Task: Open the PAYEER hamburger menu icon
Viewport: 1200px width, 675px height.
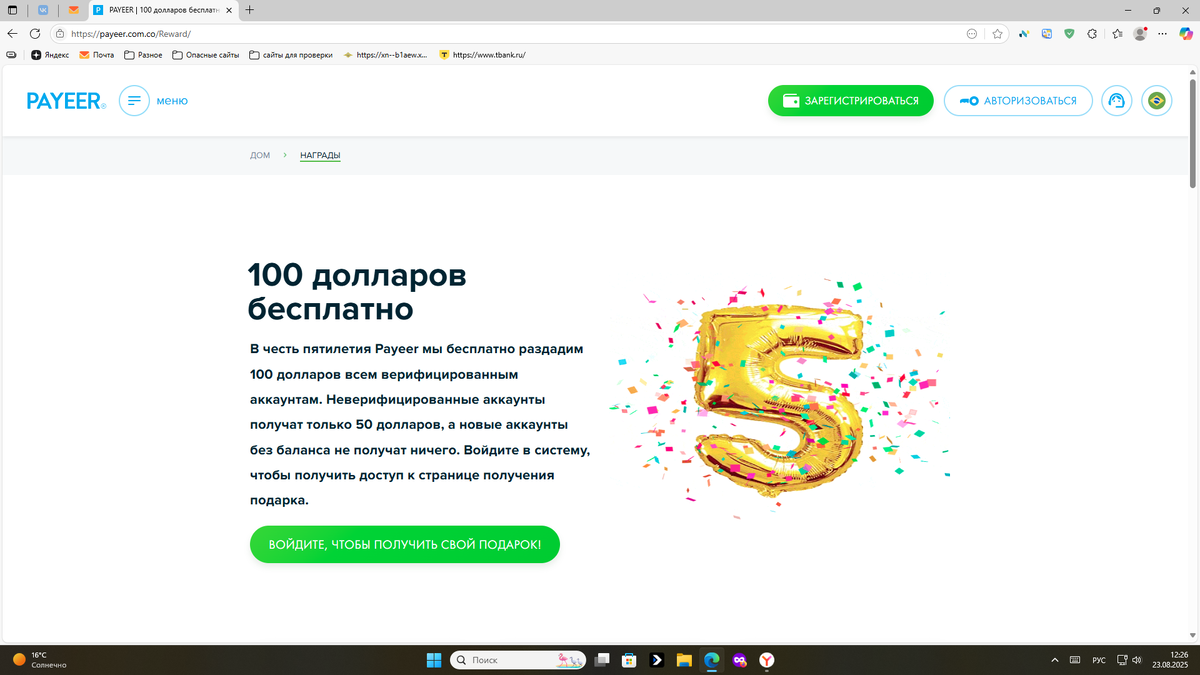Action: click(134, 101)
